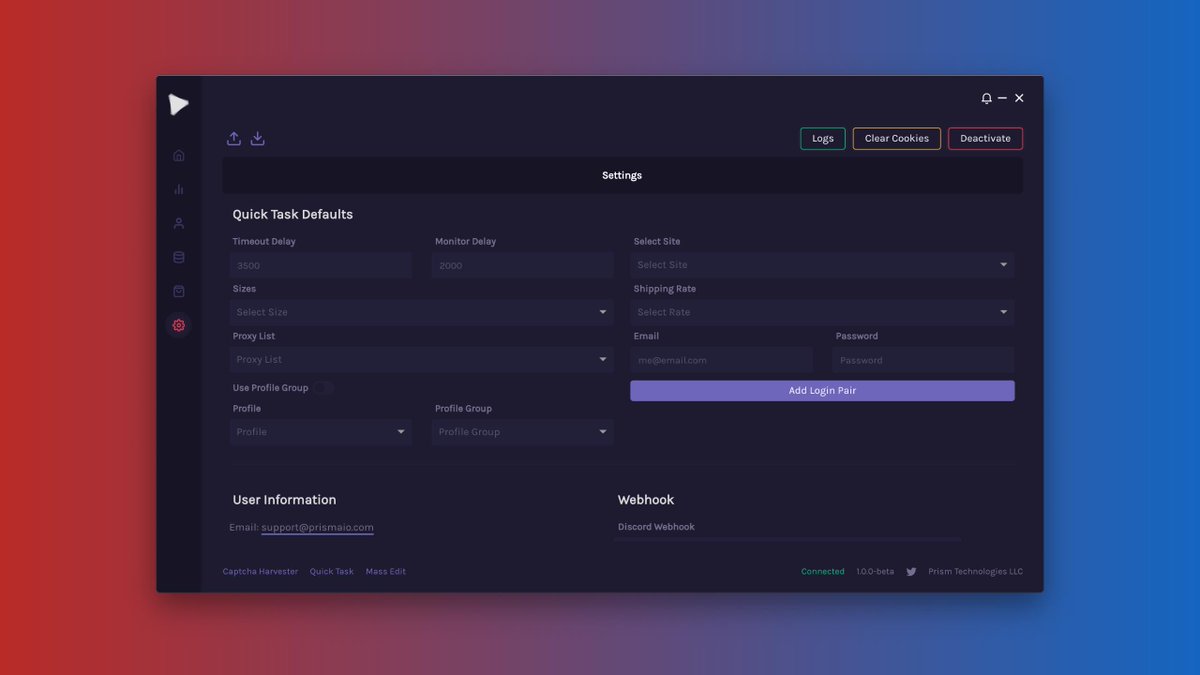Select the settings gear sidebar icon
1200x675 pixels.
point(179,325)
